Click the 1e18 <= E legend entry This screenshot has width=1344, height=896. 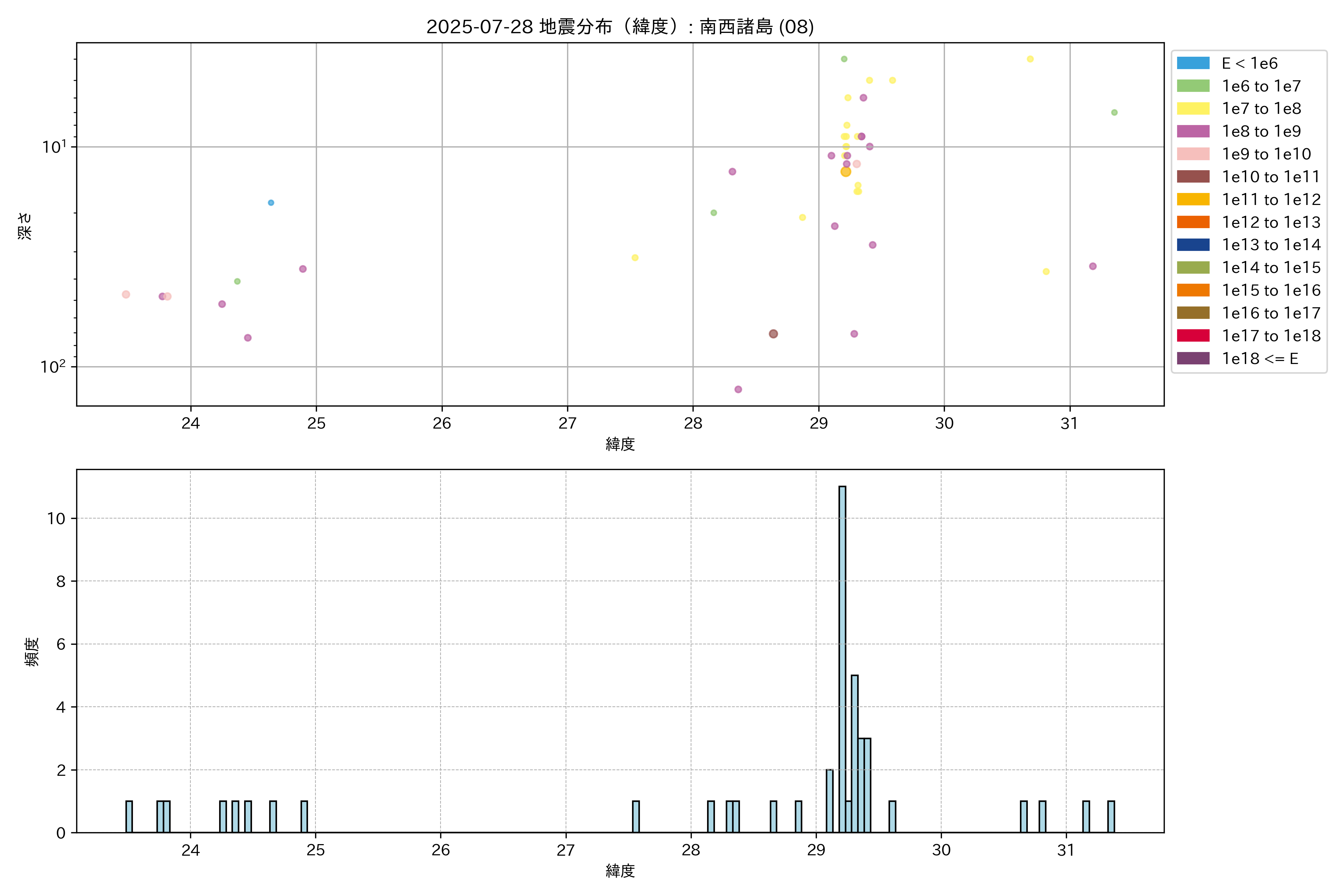pos(1259,358)
